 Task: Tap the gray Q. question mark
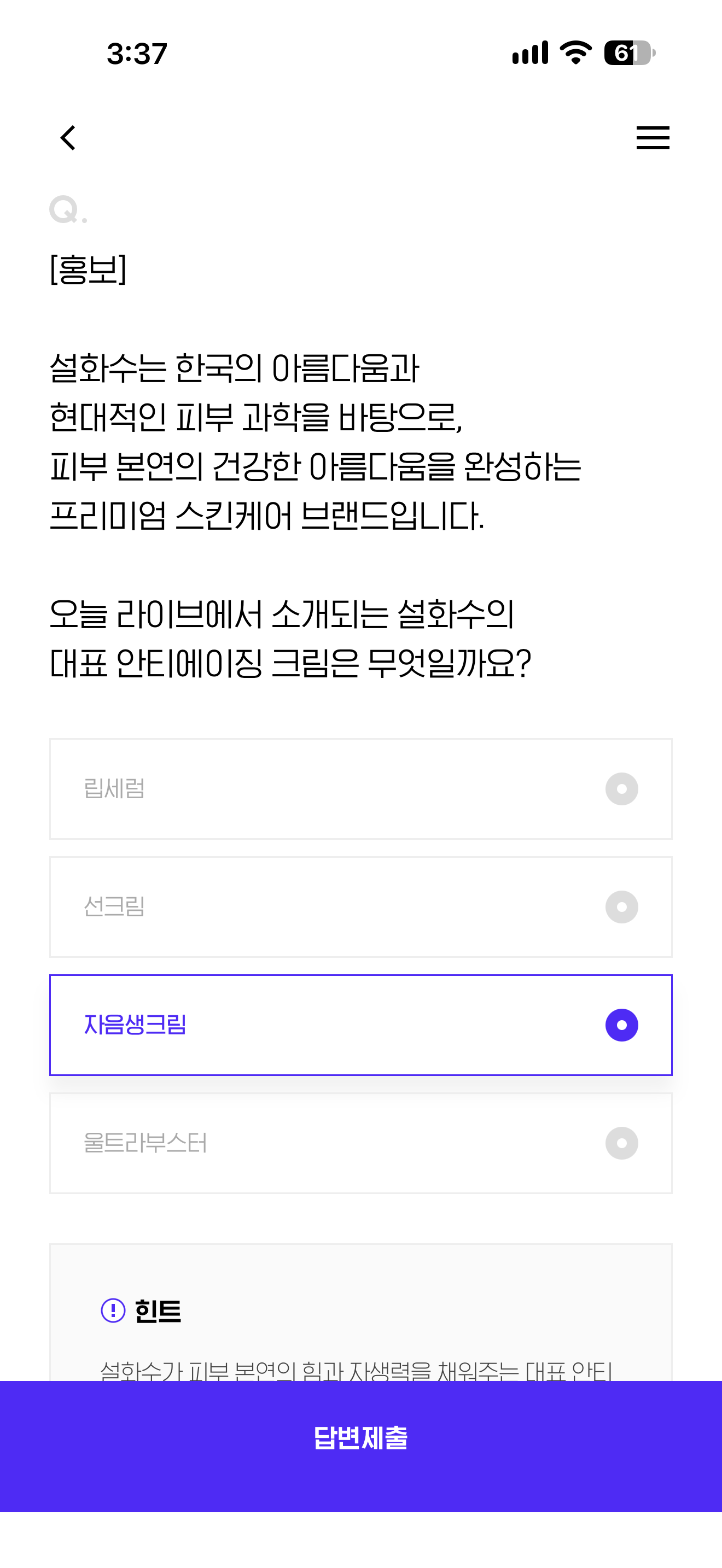coord(68,210)
